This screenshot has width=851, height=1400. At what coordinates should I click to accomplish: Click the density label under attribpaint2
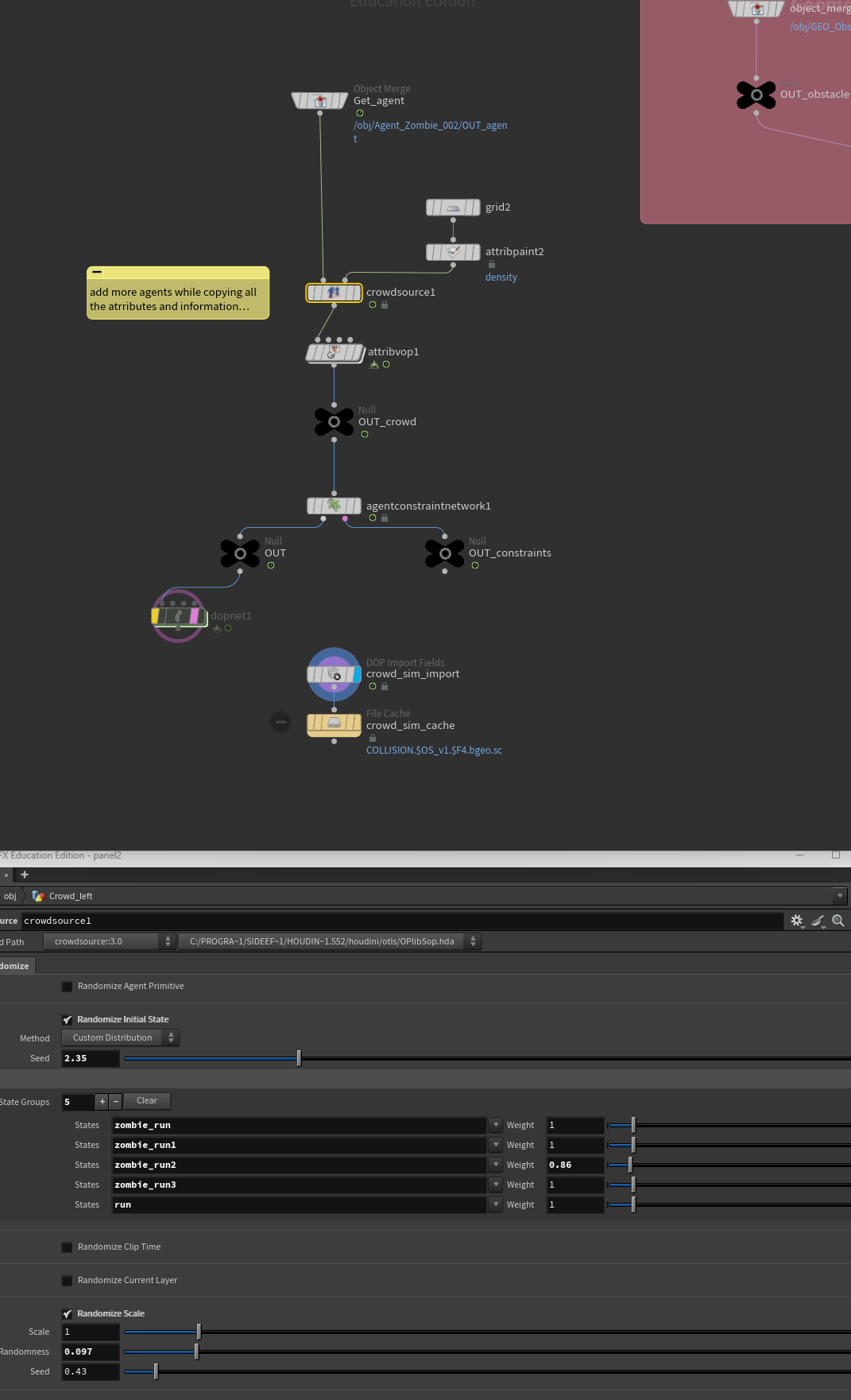coord(501,277)
